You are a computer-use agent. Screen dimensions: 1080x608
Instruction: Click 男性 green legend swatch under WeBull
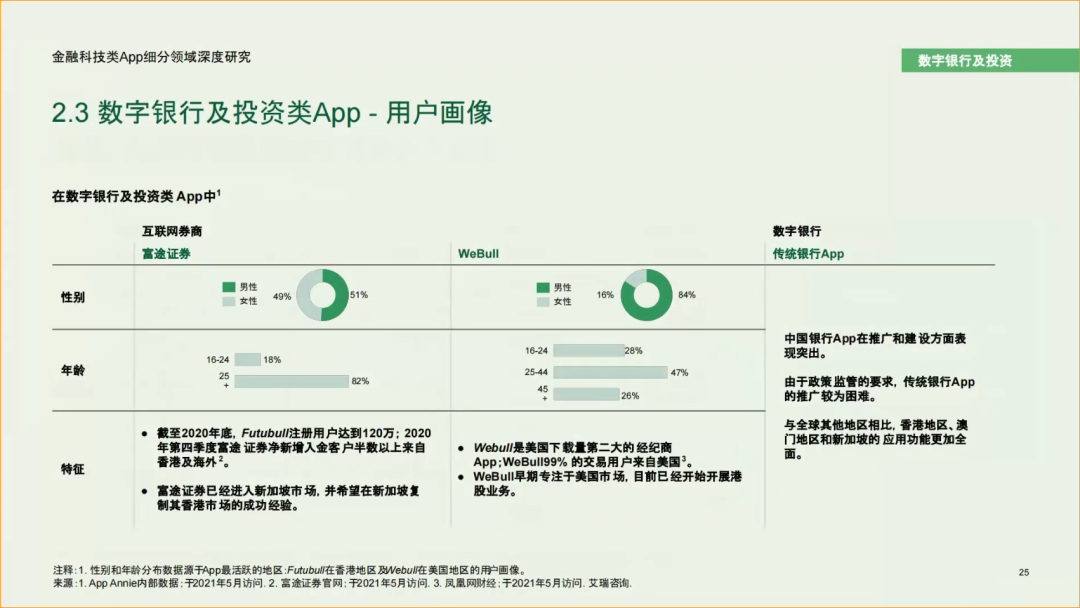click(543, 287)
